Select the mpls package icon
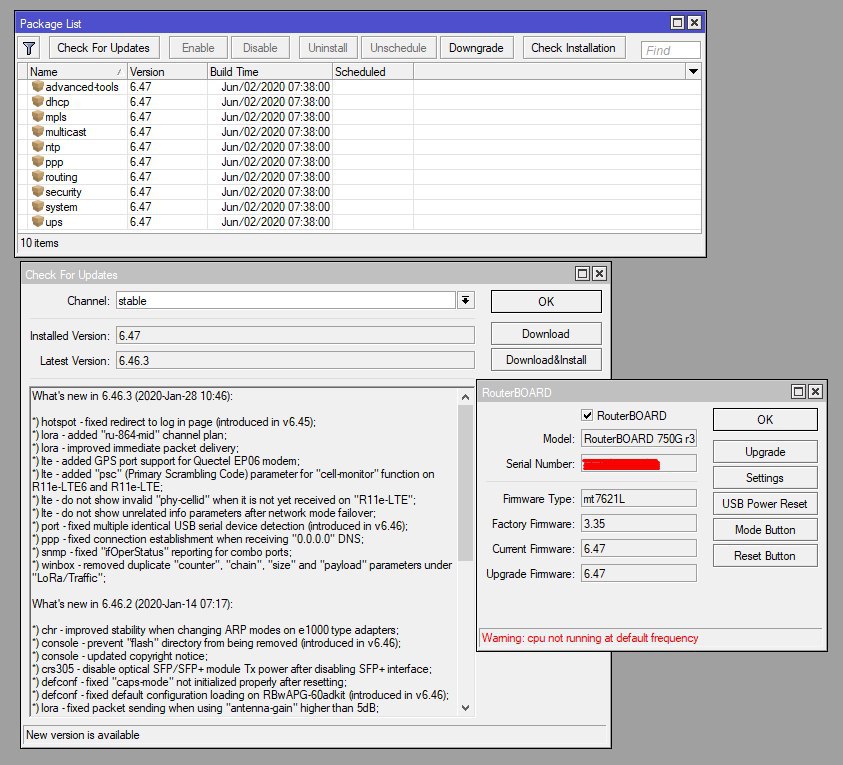Screen dimensions: 843x765 point(38,117)
